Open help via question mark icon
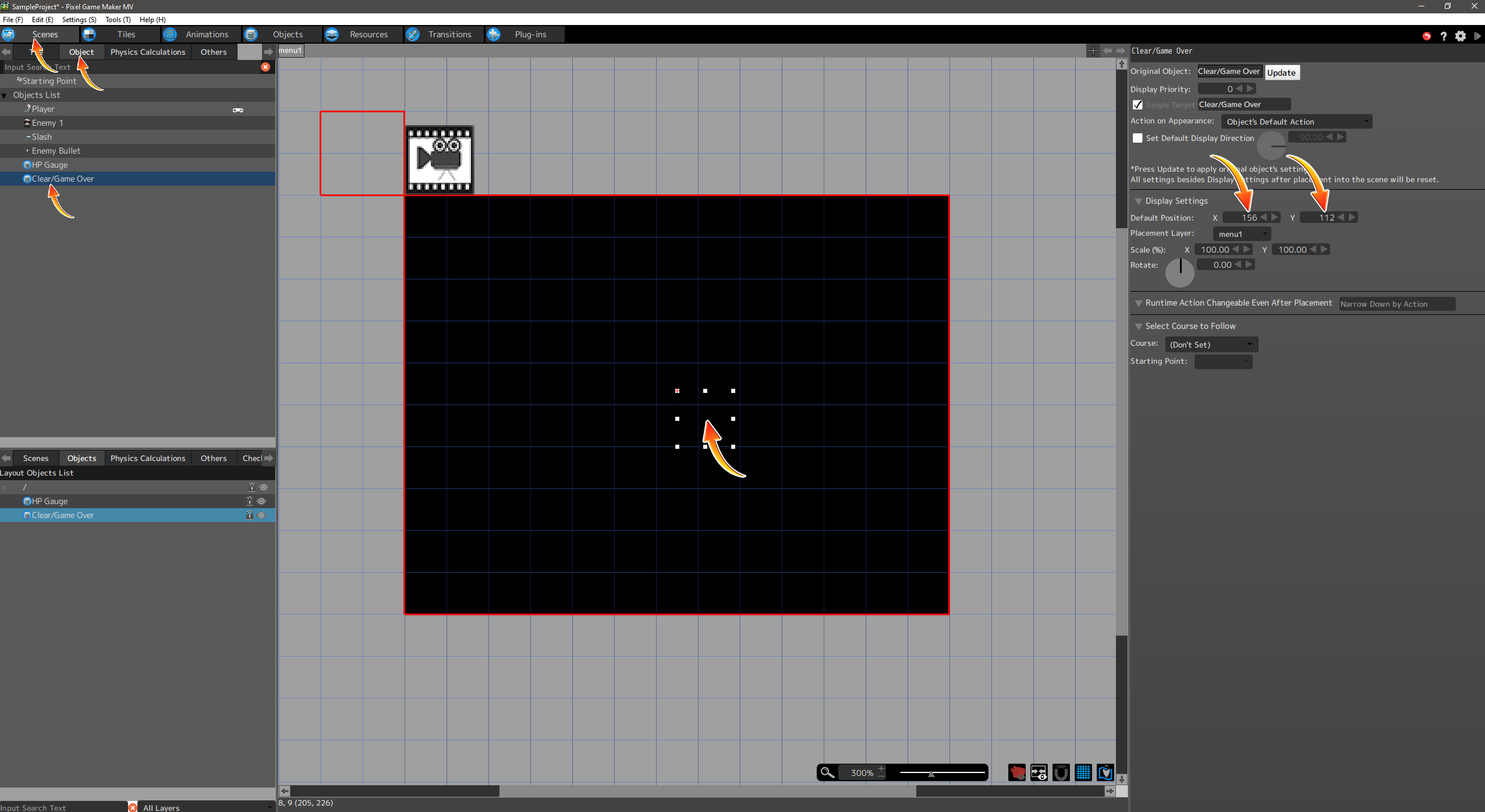Screen dimensions: 1485x812 coord(1443,36)
